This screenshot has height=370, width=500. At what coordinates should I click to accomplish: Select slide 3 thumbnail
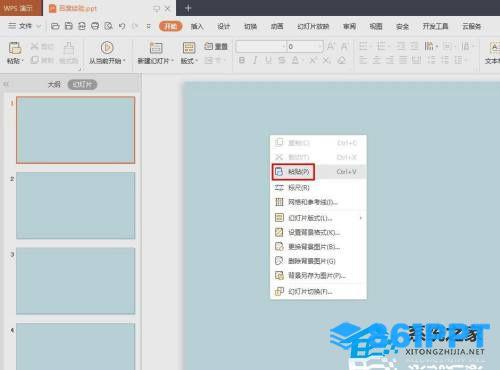pos(76,281)
